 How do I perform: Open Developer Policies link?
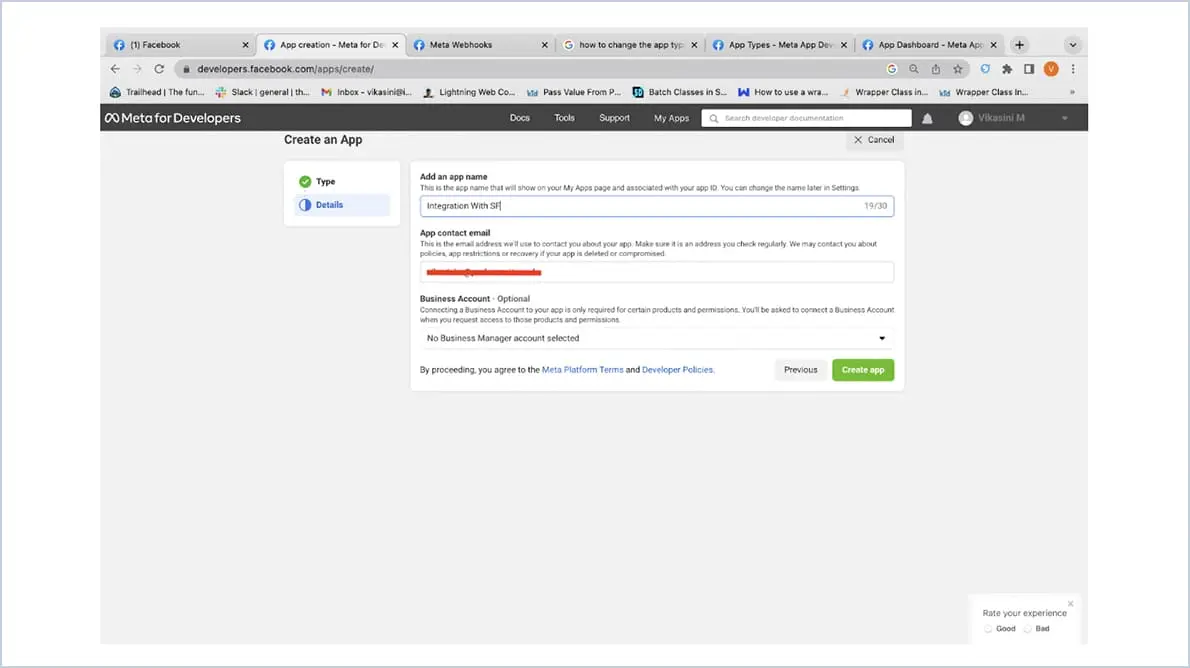click(677, 370)
